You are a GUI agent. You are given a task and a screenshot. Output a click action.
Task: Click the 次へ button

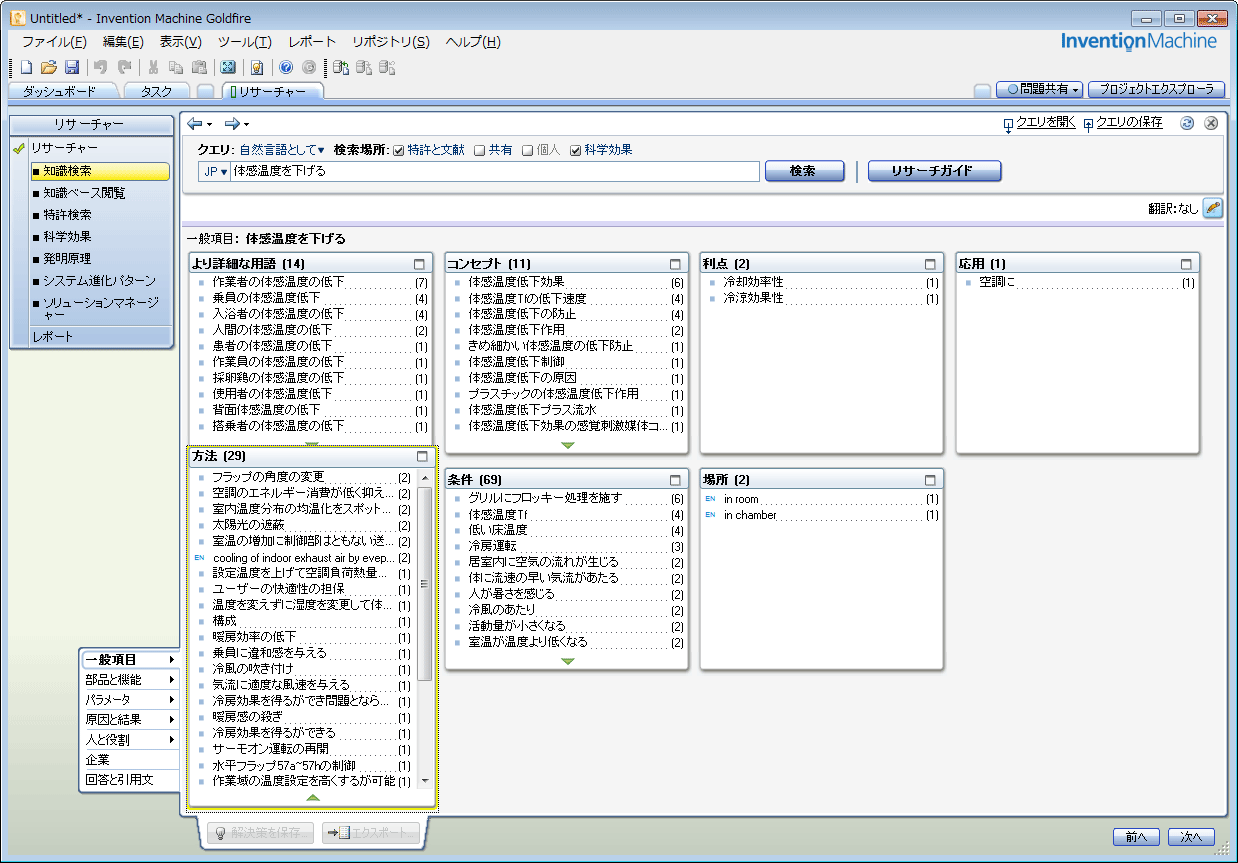(x=1191, y=837)
